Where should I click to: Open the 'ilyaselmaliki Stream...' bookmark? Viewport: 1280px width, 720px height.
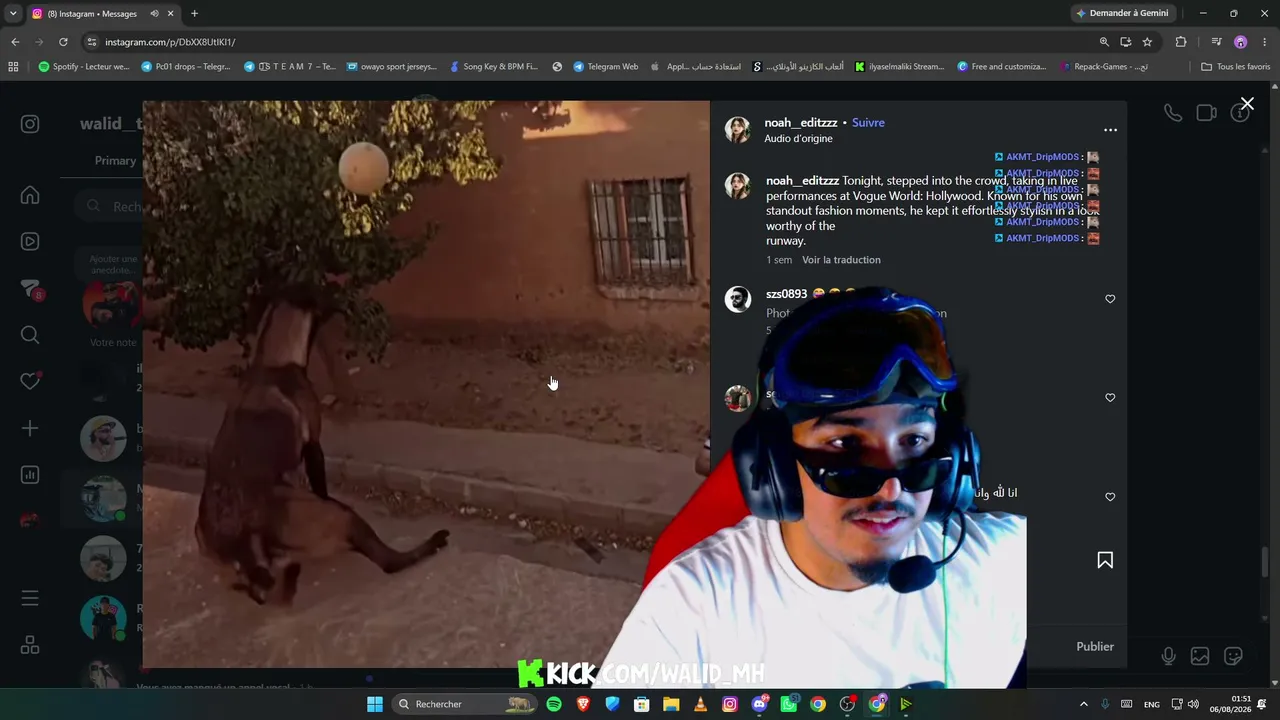[x=899, y=67]
